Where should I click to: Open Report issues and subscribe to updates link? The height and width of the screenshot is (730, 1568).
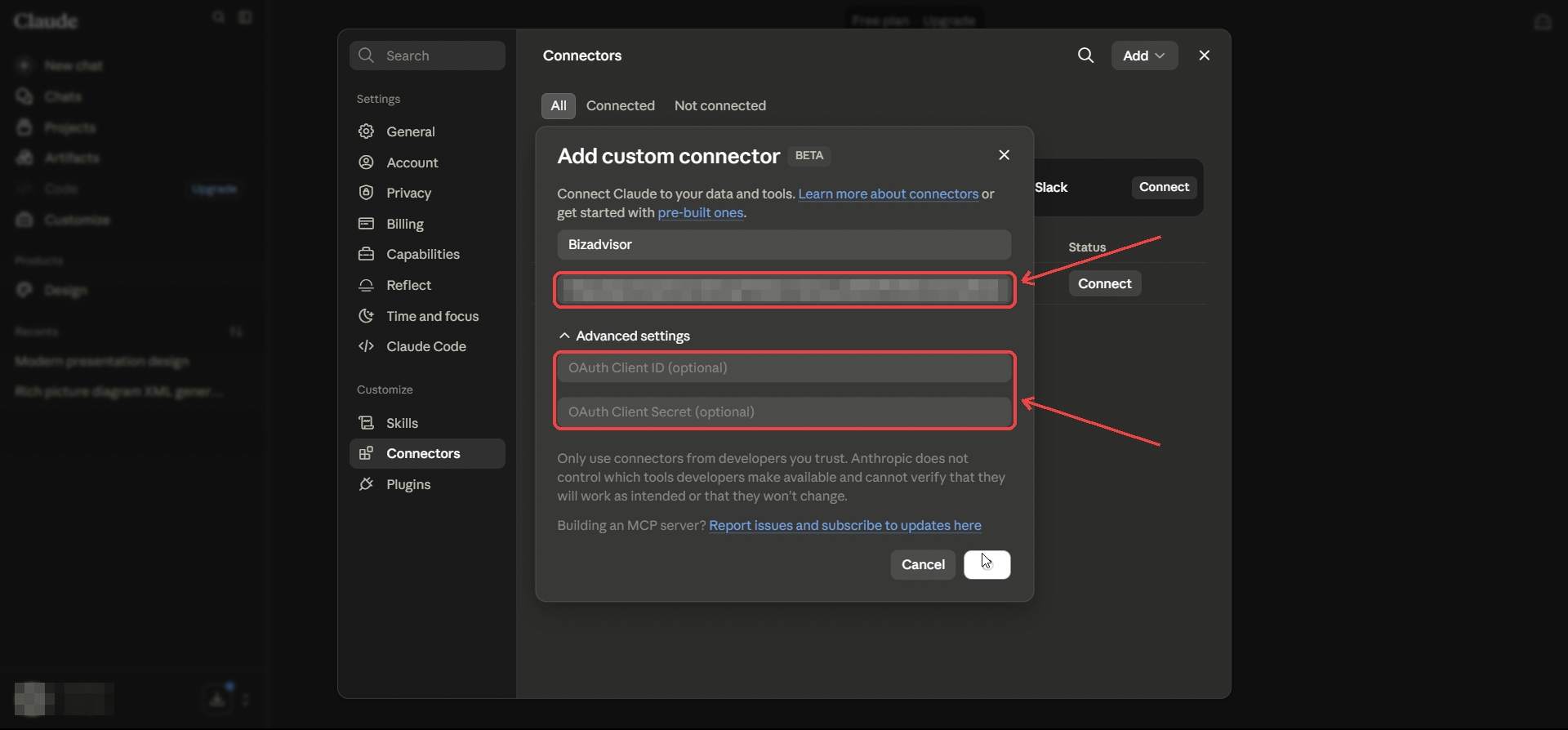845,525
